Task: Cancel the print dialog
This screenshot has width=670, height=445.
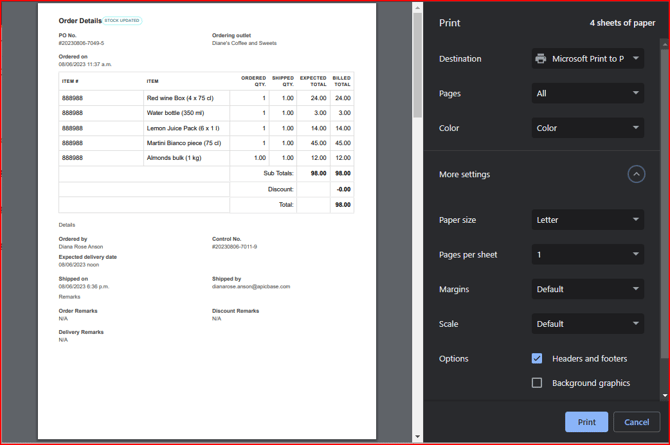Action: pos(636,422)
